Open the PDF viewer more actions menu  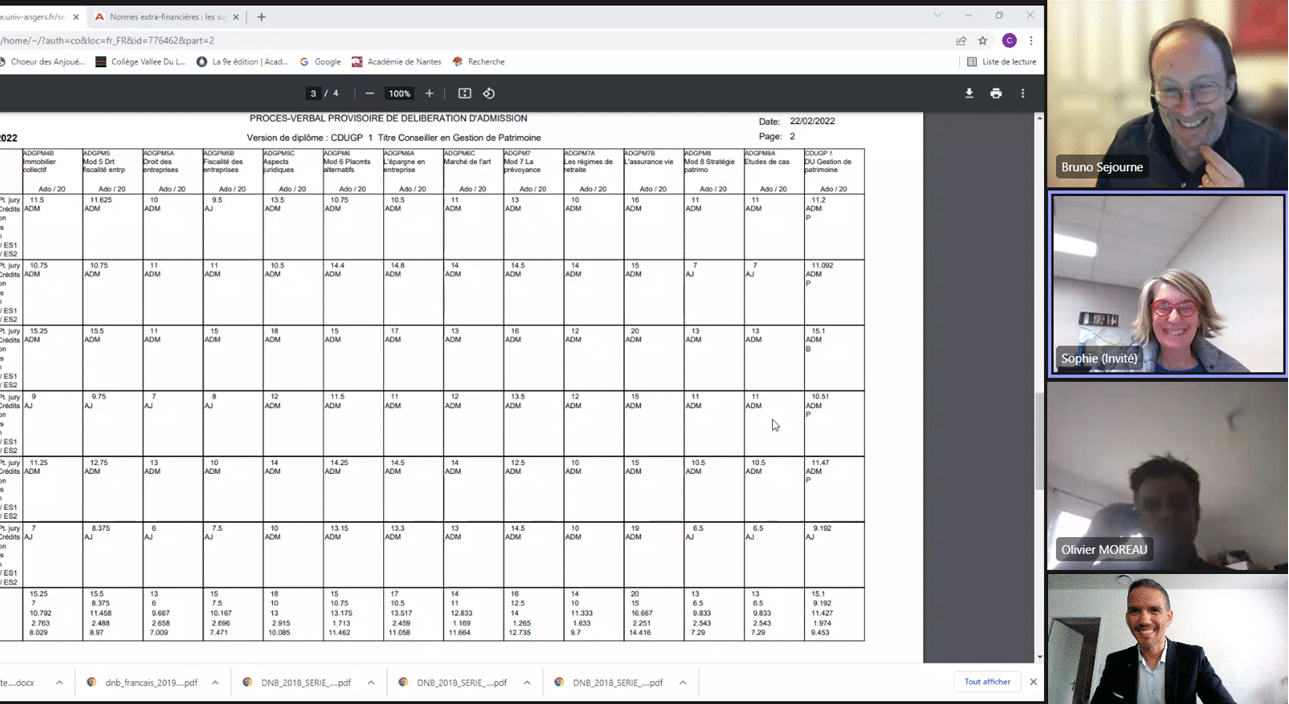(1022, 93)
